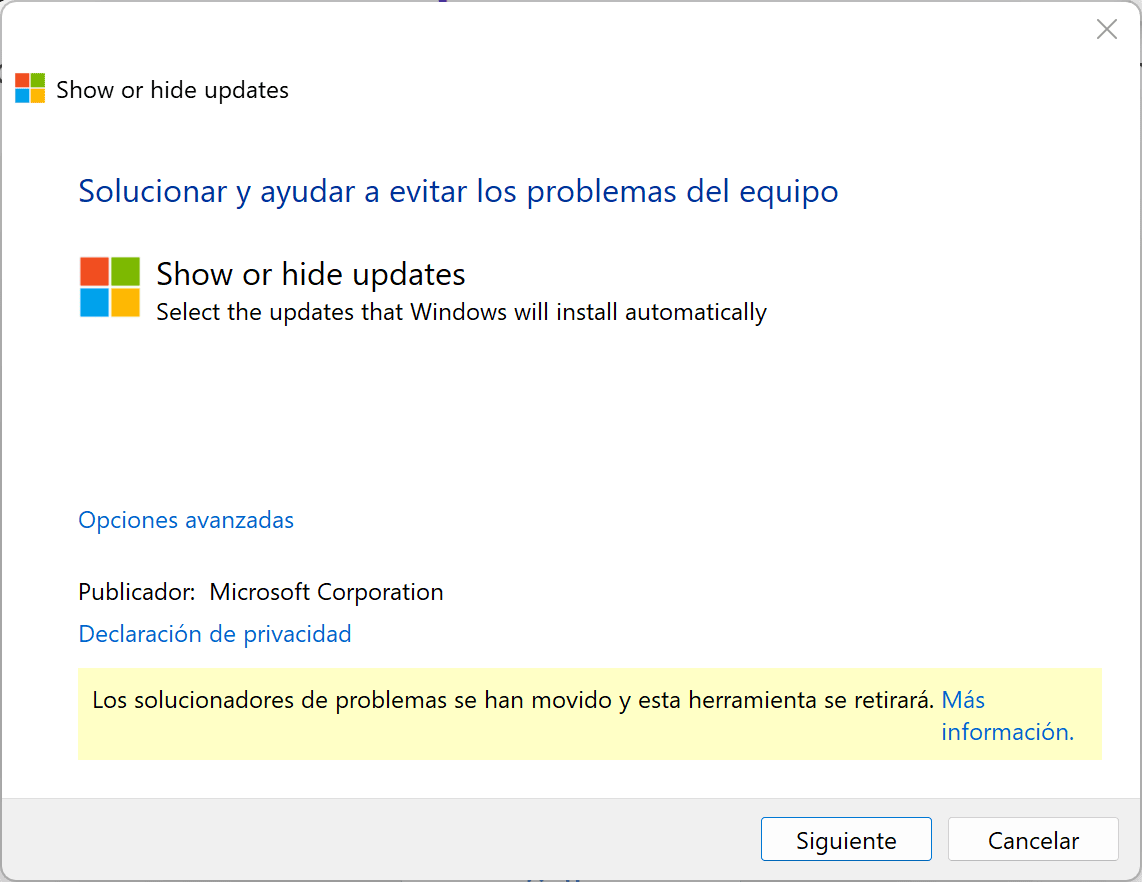Image resolution: width=1142 pixels, height=882 pixels.
Task: Open Declaración de privacidad
Action: (x=214, y=633)
